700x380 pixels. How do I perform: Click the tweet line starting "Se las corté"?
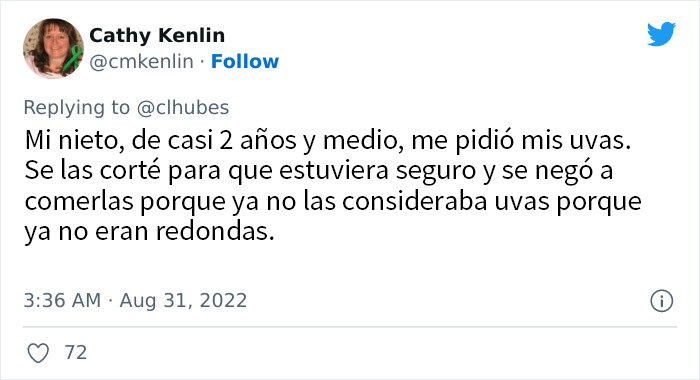319,171
